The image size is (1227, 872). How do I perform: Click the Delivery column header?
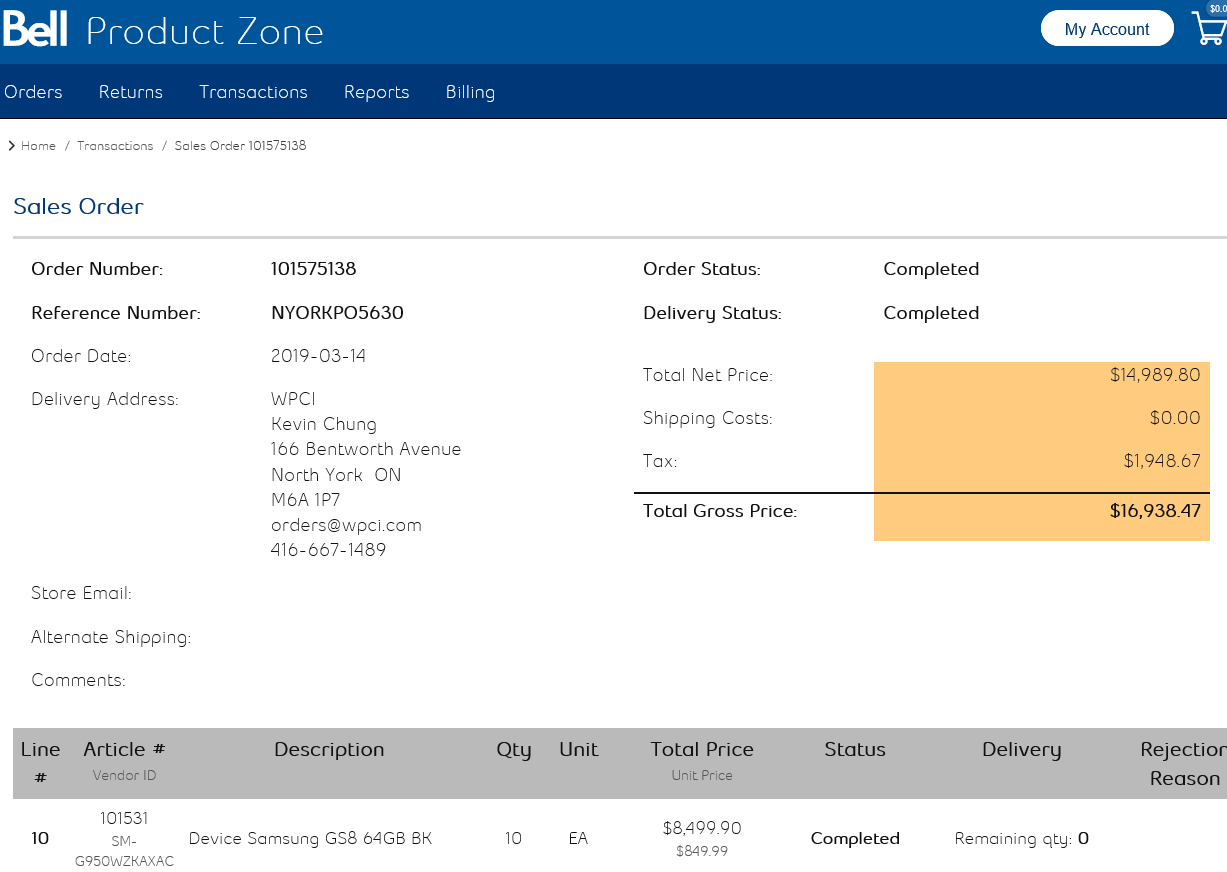(x=1022, y=750)
